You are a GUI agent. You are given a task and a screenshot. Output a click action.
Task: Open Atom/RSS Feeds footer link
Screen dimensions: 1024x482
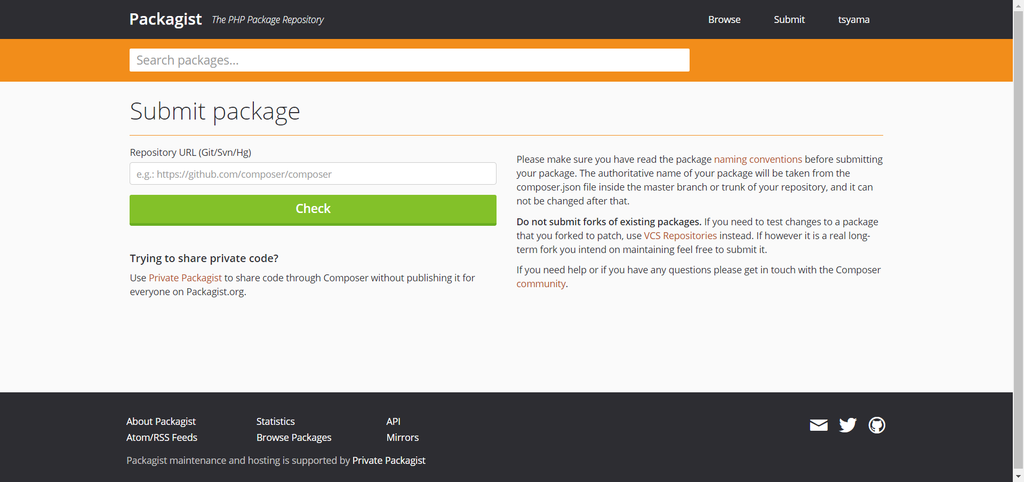pyautogui.click(x=161, y=438)
